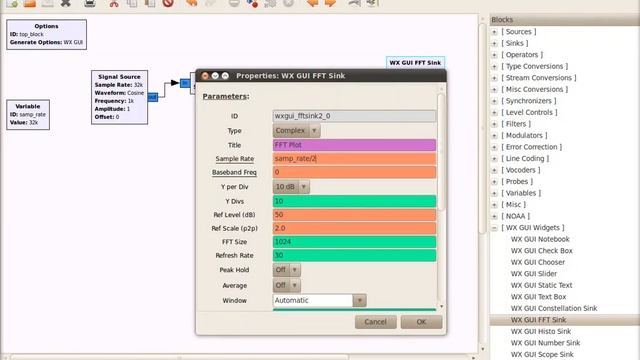Click the Copy icon in toolbar
The image size is (640, 360).
(x=132, y=3)
